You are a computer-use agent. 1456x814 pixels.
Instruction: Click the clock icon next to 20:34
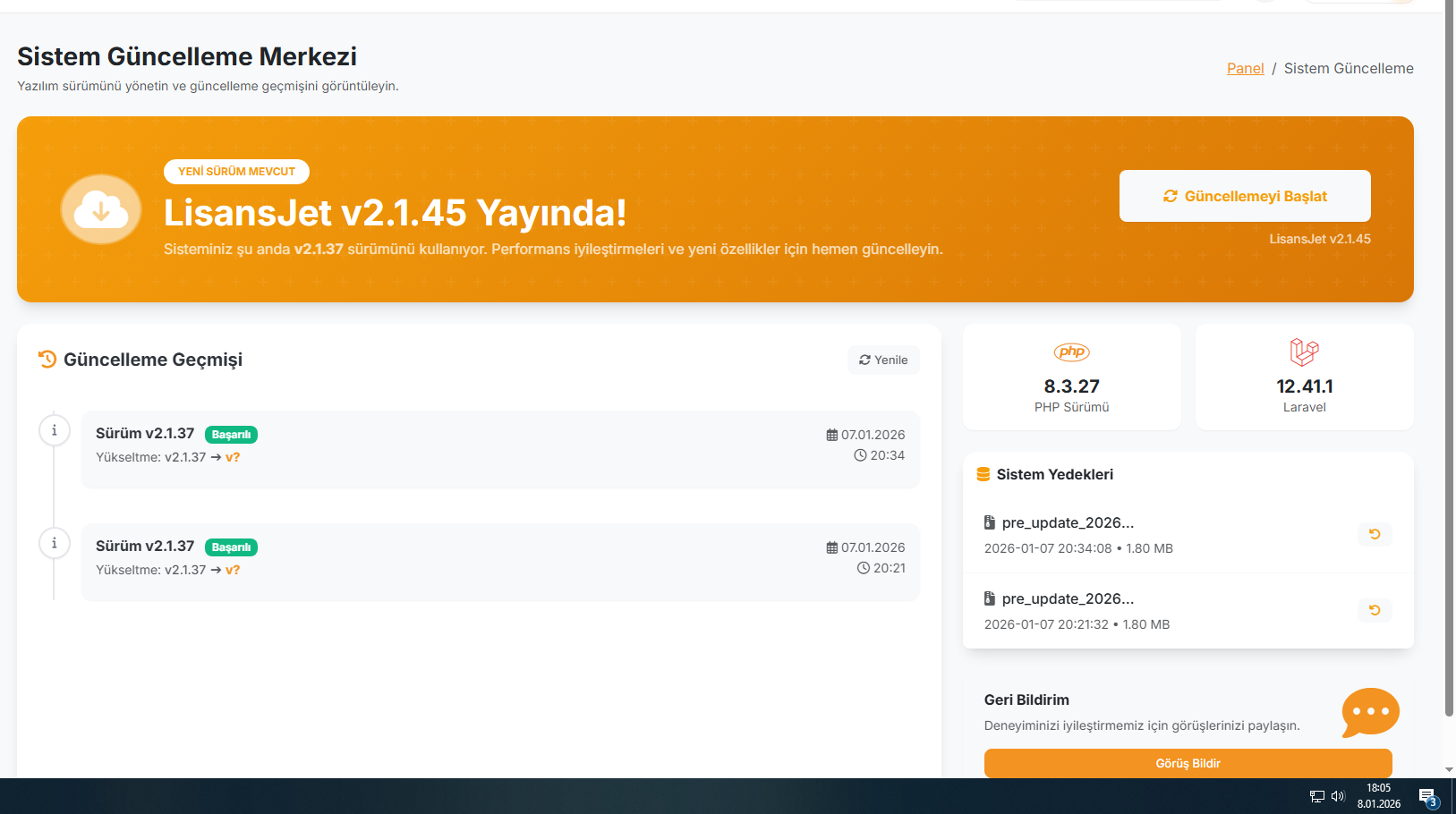tap(860, 455)
